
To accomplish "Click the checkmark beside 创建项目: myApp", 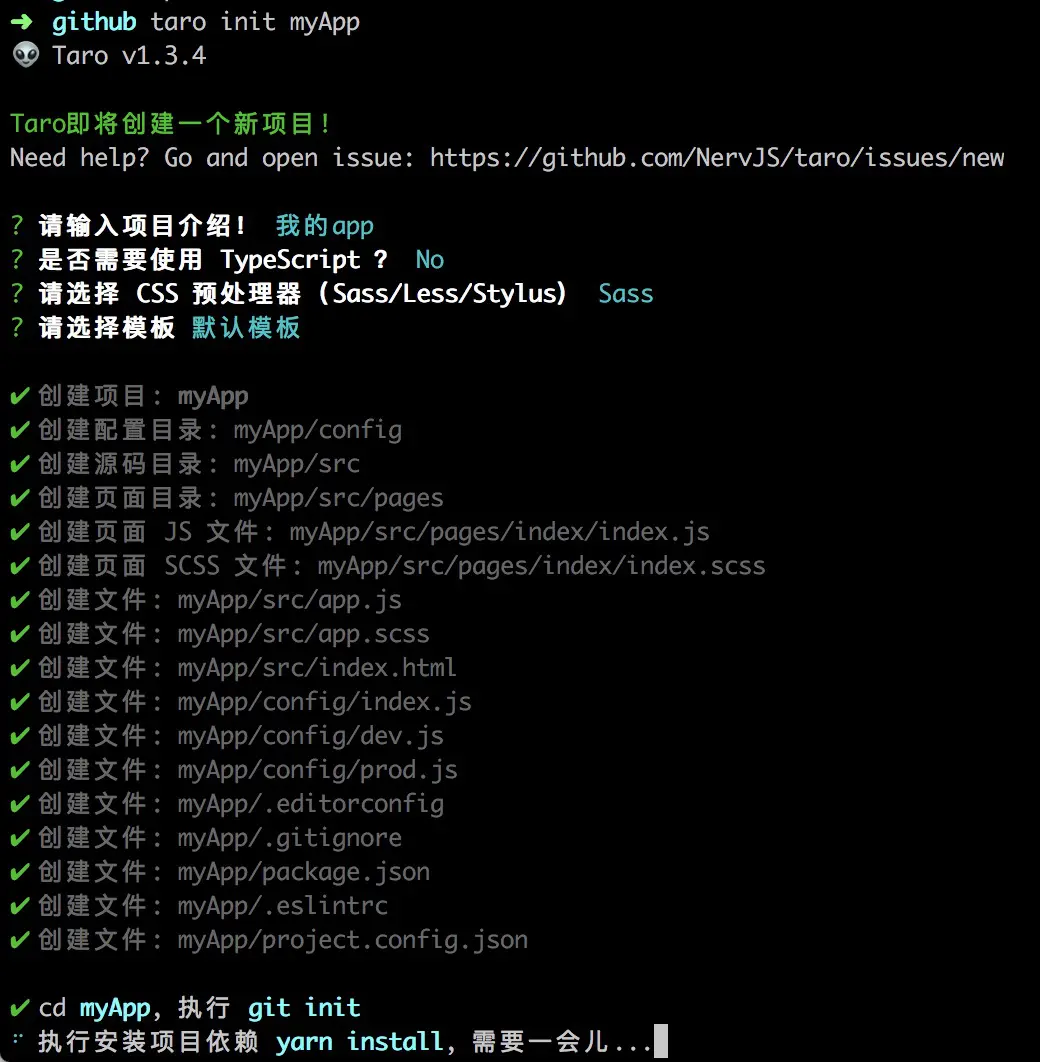I will 20,396.
